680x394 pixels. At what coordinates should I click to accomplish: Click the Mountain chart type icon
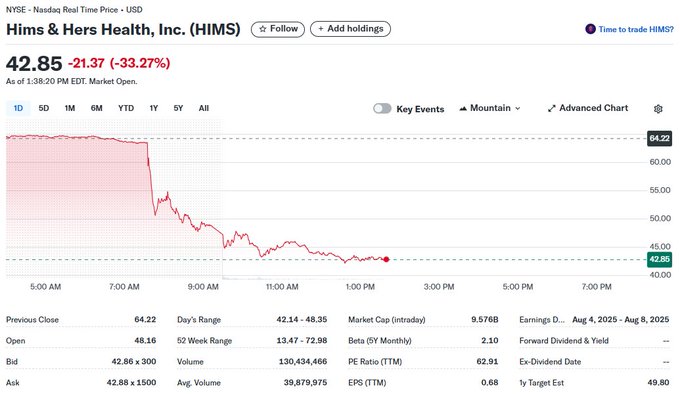click(463, 108)
